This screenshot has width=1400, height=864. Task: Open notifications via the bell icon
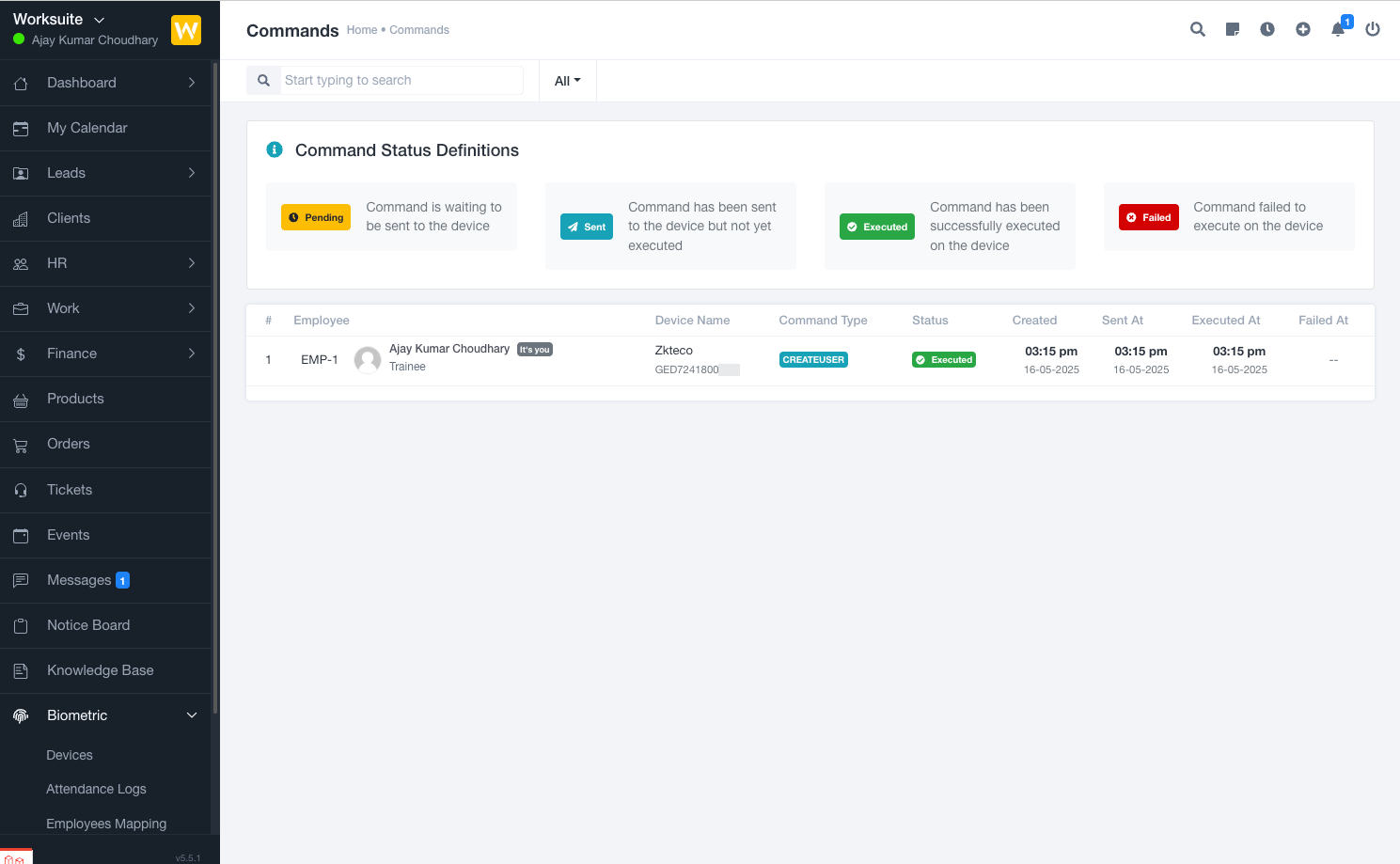(x=1338, y=29)
